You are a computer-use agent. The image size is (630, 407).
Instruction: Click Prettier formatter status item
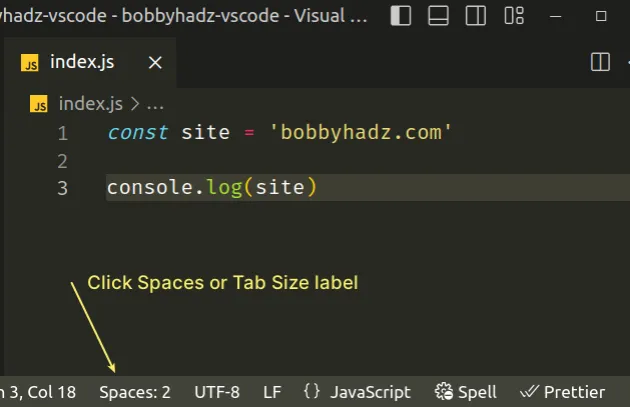click(562, 392)
